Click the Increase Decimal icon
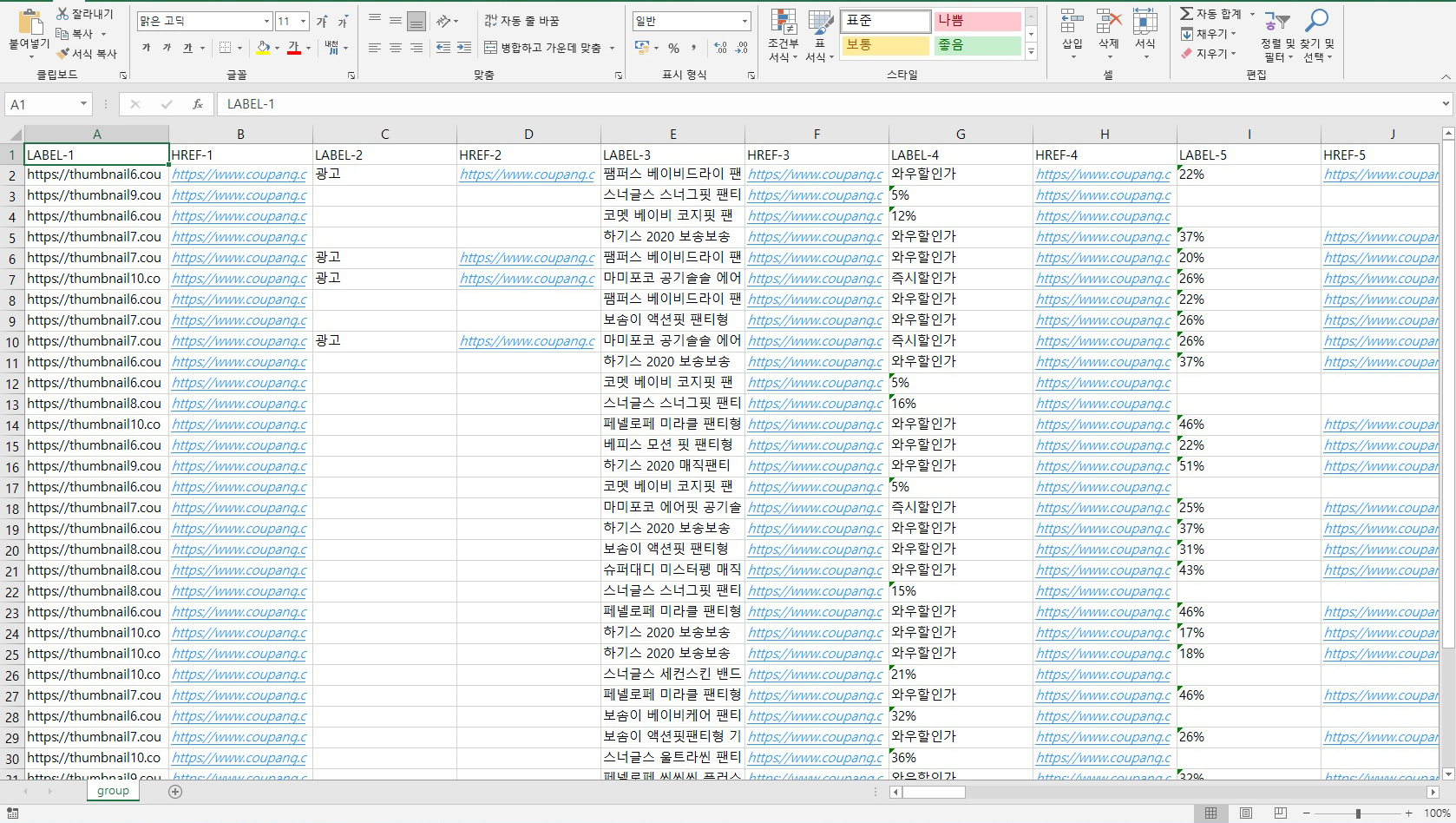 tap(720, 48)
